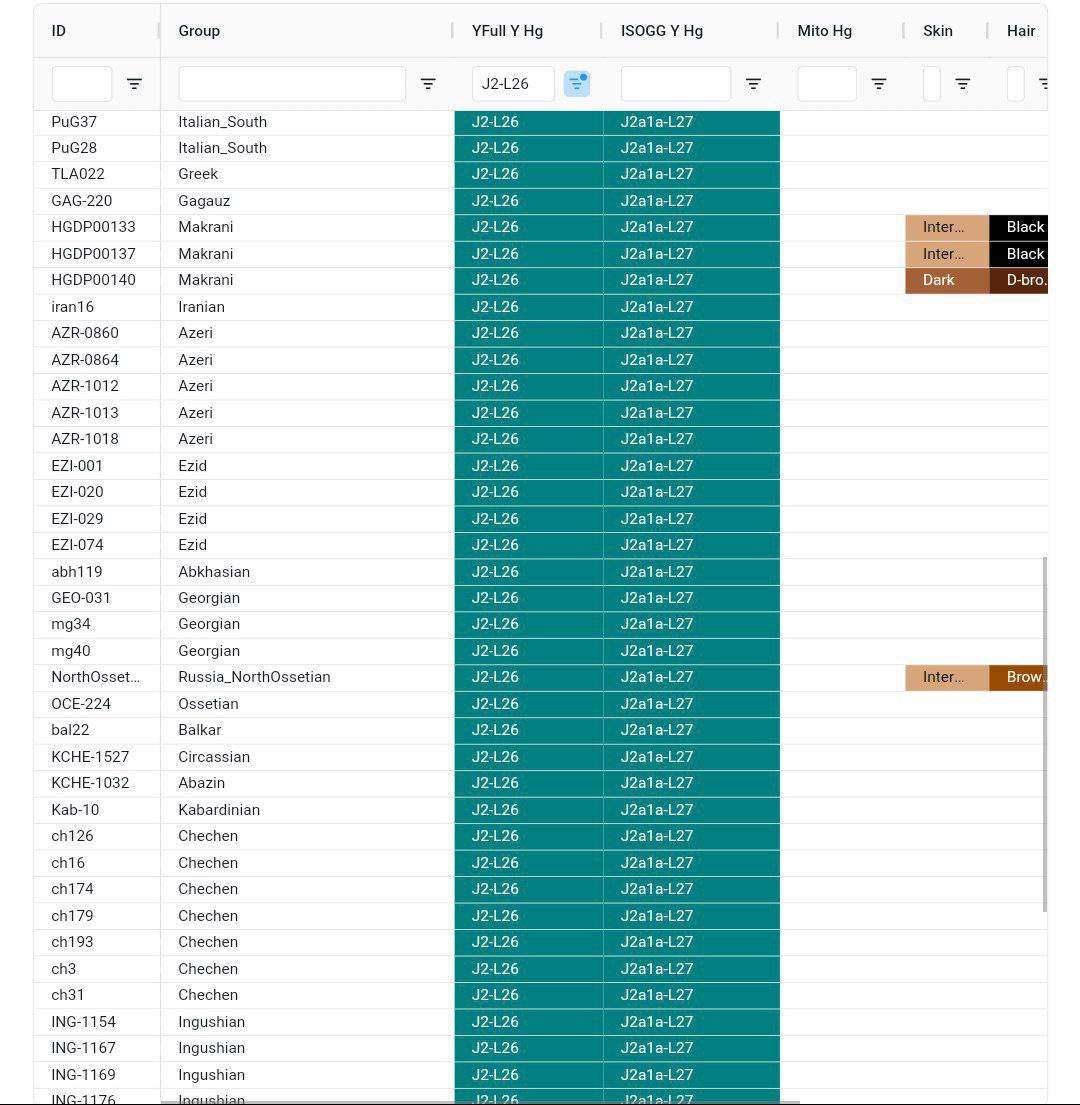Select the ING-1154 ID cell
This screenshot has width=1080, height=1105.
click(x=97, y=1021)
